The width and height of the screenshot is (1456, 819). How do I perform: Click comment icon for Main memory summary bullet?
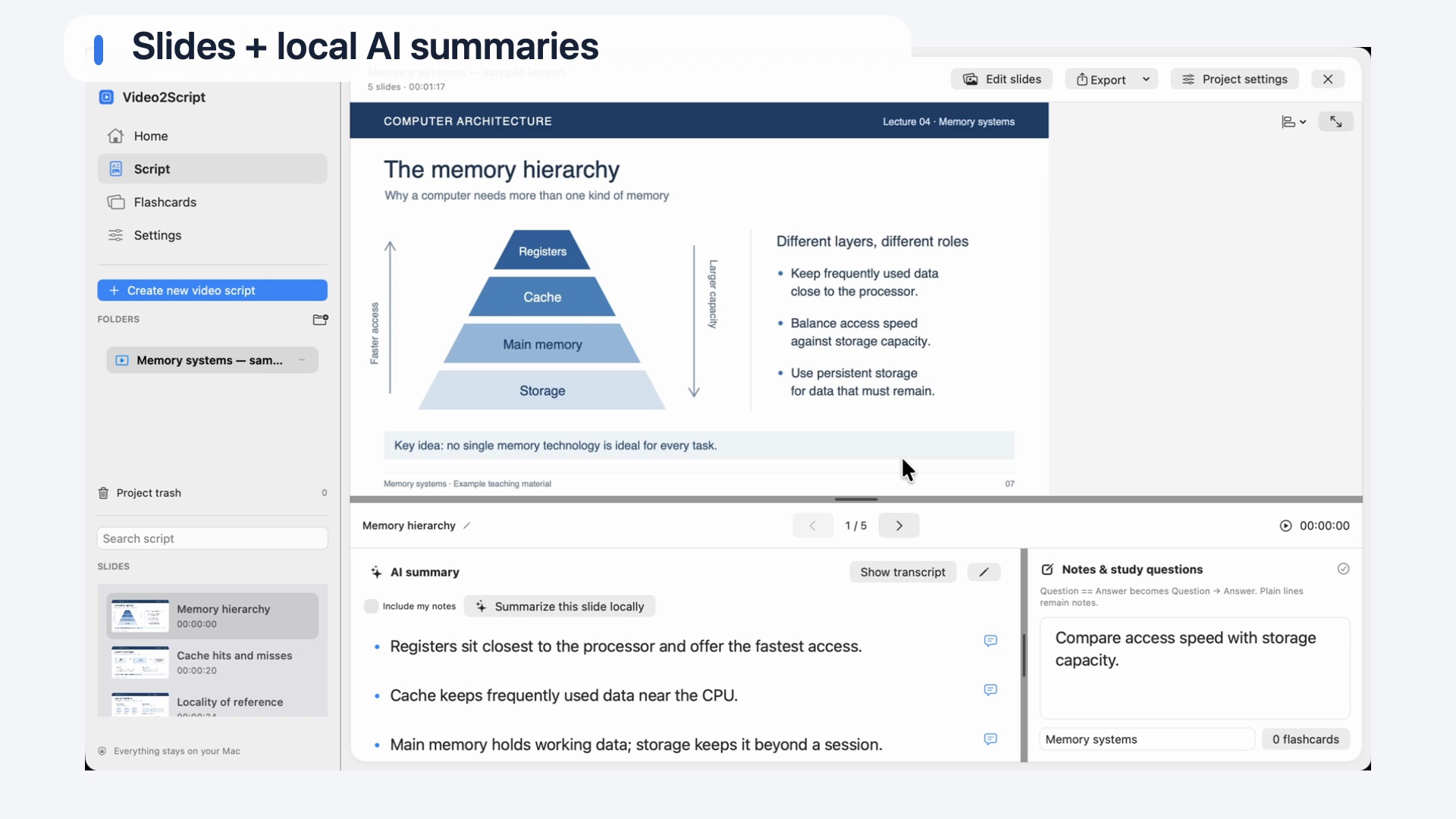pyautogui.click(x=990, y=739)
